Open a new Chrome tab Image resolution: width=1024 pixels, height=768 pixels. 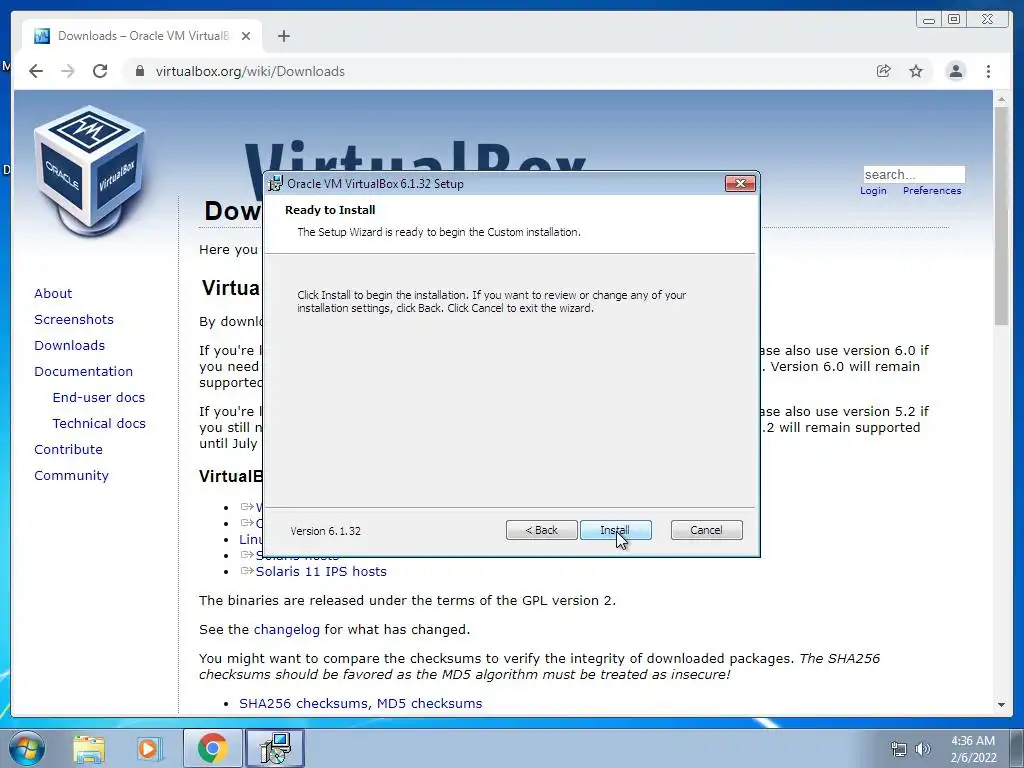click(283, 36)
